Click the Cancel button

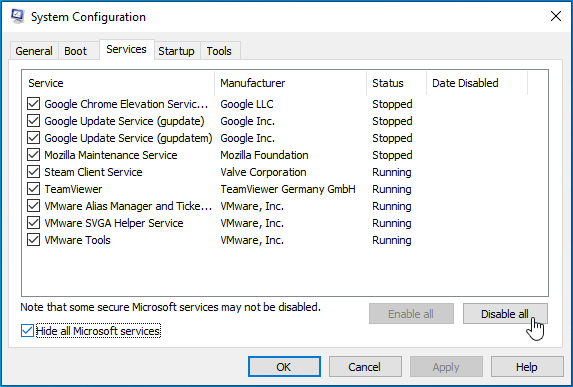[x=365, y=367]
